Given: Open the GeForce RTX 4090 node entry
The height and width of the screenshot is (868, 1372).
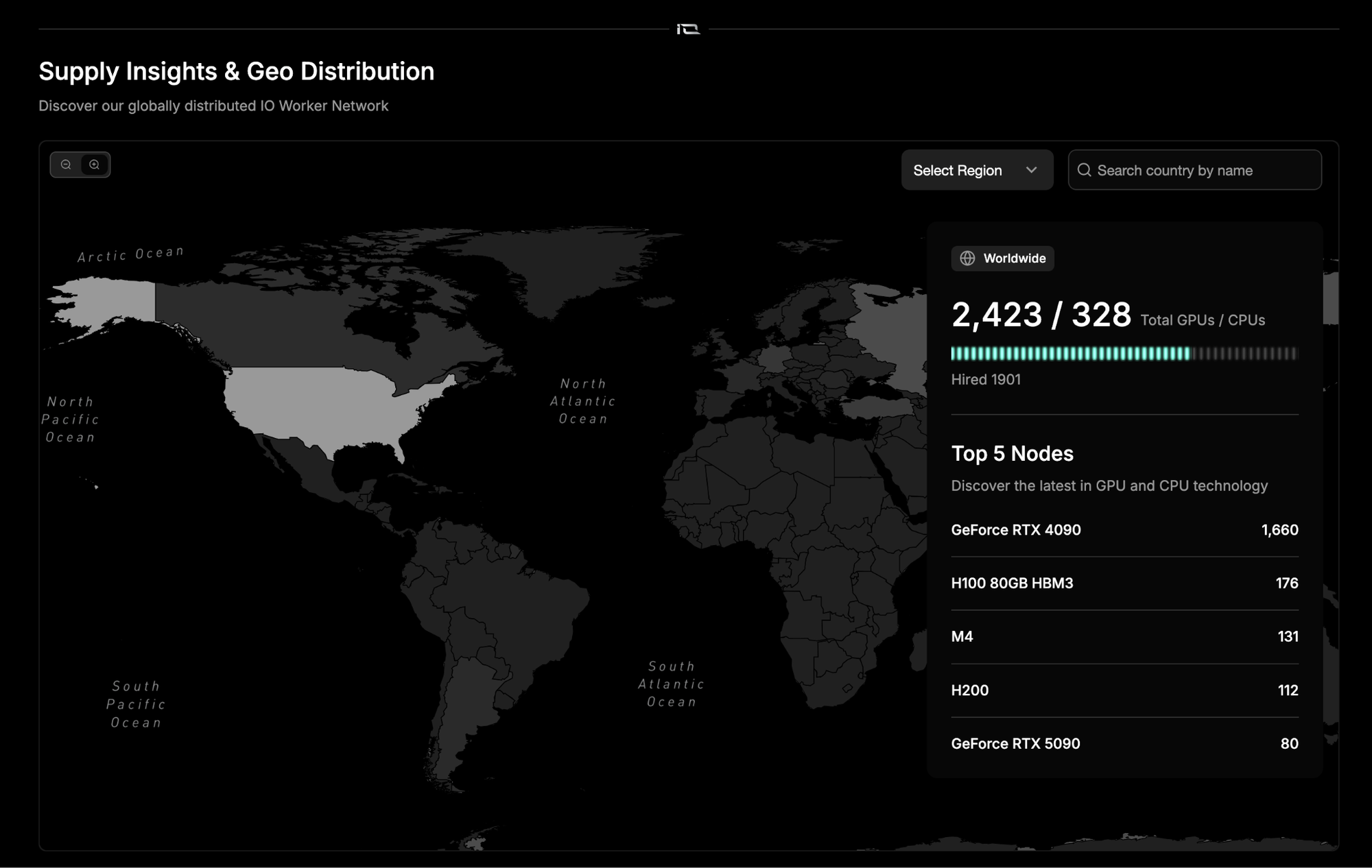Looking at the screenshot, I should point(1124,530).
